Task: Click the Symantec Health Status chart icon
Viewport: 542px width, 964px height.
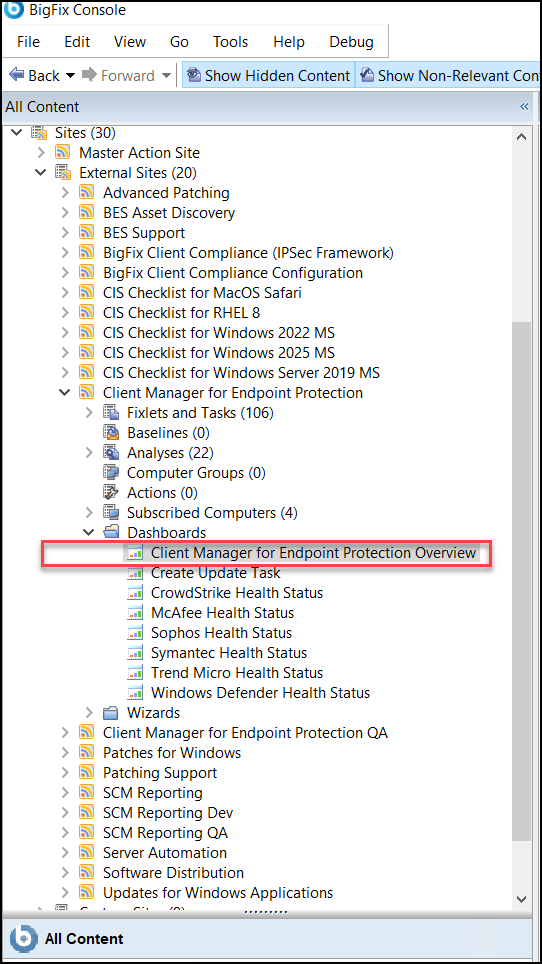Action: point(135,652)
